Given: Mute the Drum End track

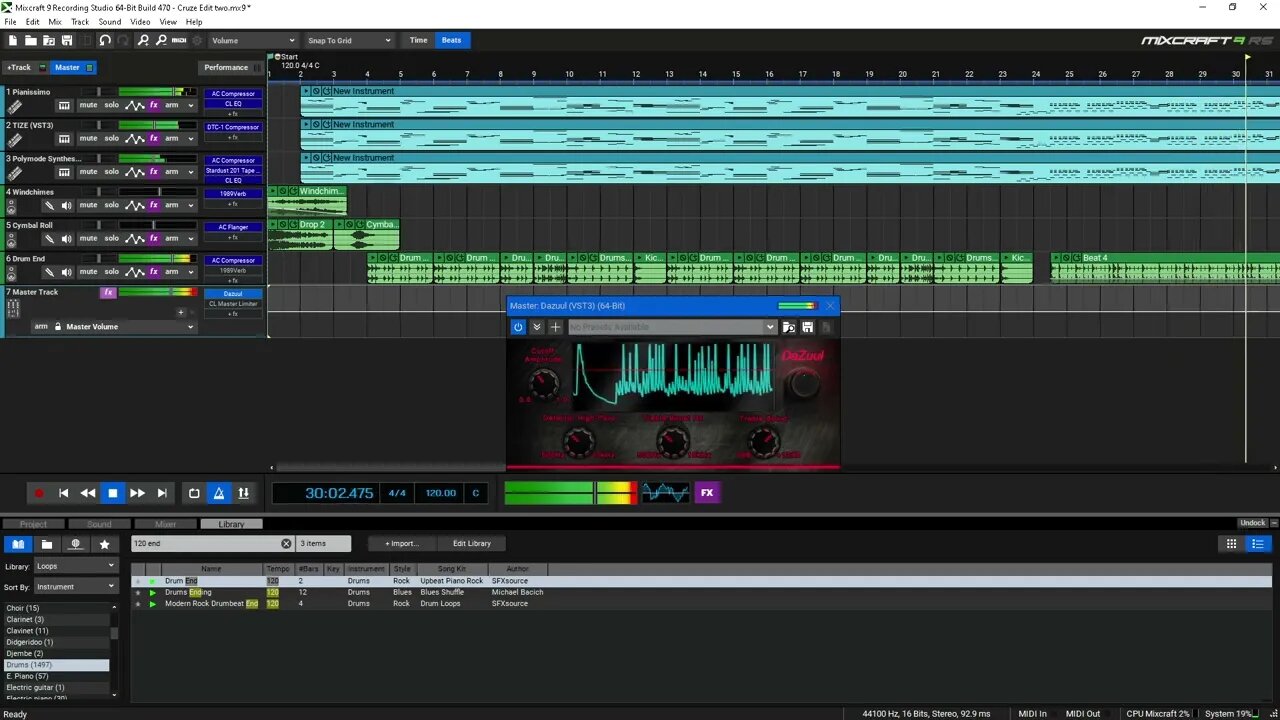Looking at the screenshot, I should point(88,272).
